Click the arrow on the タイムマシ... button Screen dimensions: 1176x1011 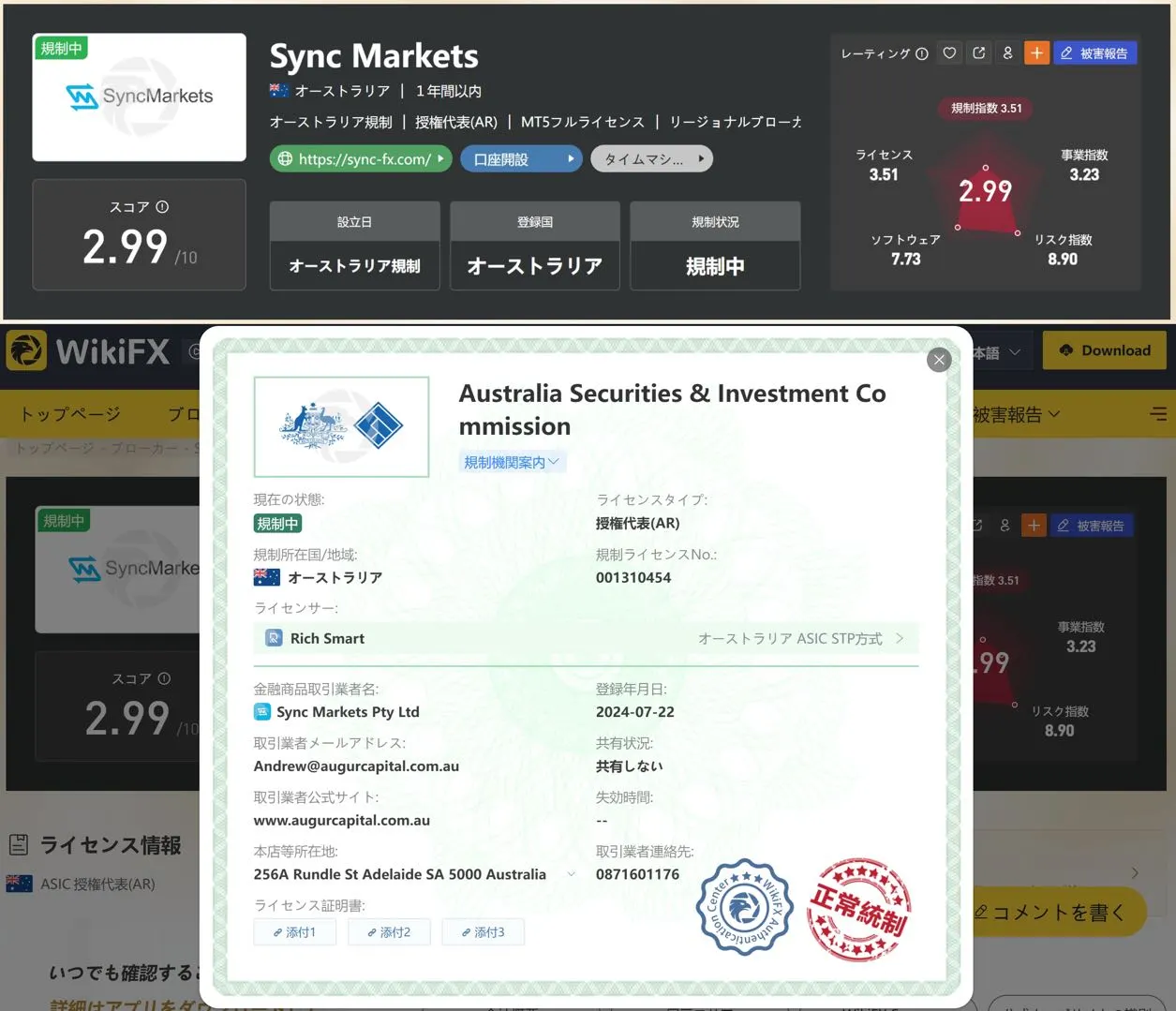(x=701, y=159)
